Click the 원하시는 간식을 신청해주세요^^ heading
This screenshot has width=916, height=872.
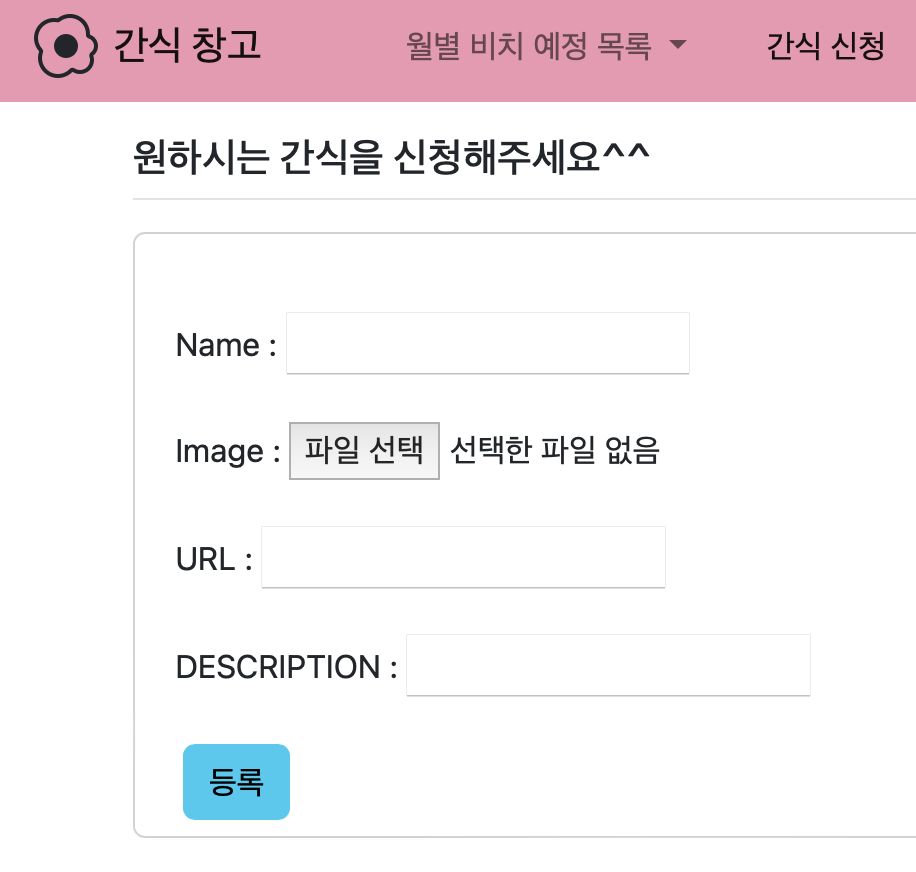pos(391,158)
